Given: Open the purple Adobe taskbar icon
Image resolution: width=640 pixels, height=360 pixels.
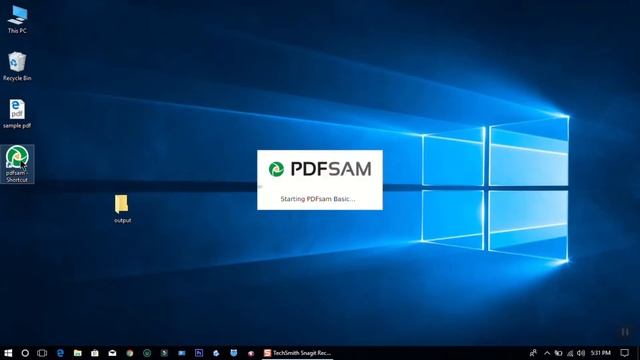Looking at the screenshot, I should [x=199, y=353].
